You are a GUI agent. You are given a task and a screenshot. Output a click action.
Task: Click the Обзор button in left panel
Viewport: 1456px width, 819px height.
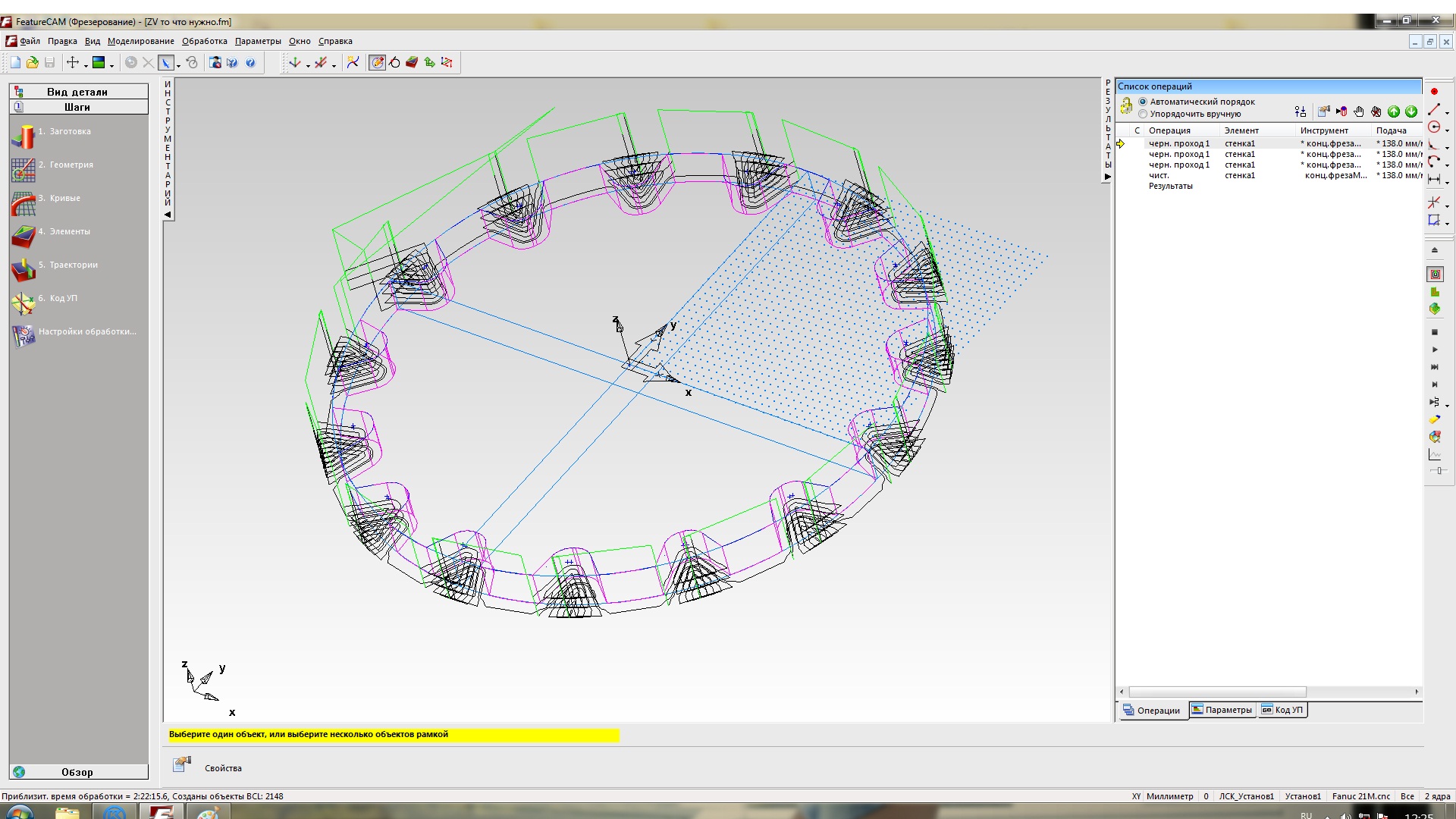[x=77, y=772]
